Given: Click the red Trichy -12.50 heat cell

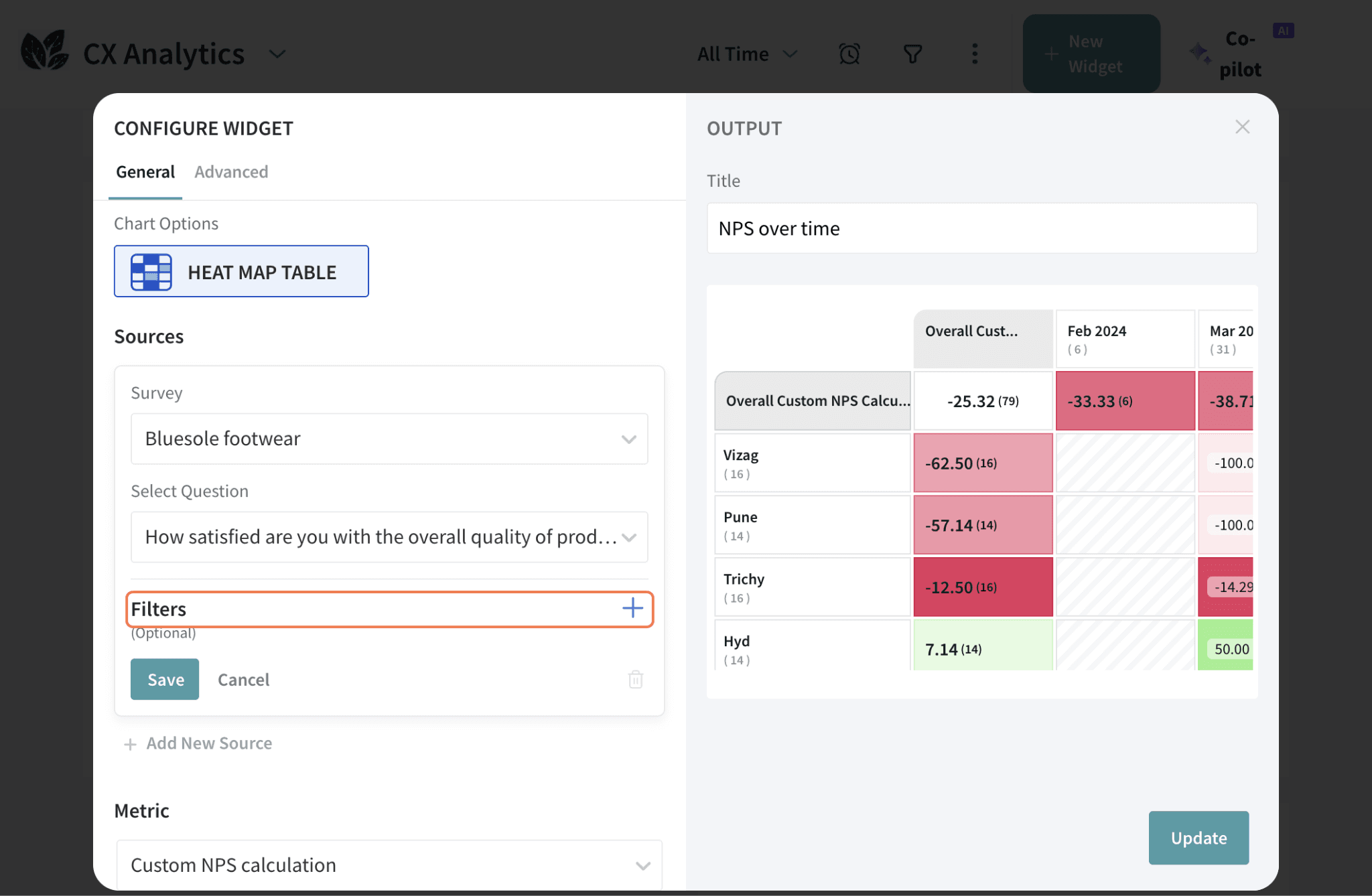Looking at the screenshot, I should [x=983, y=587].
